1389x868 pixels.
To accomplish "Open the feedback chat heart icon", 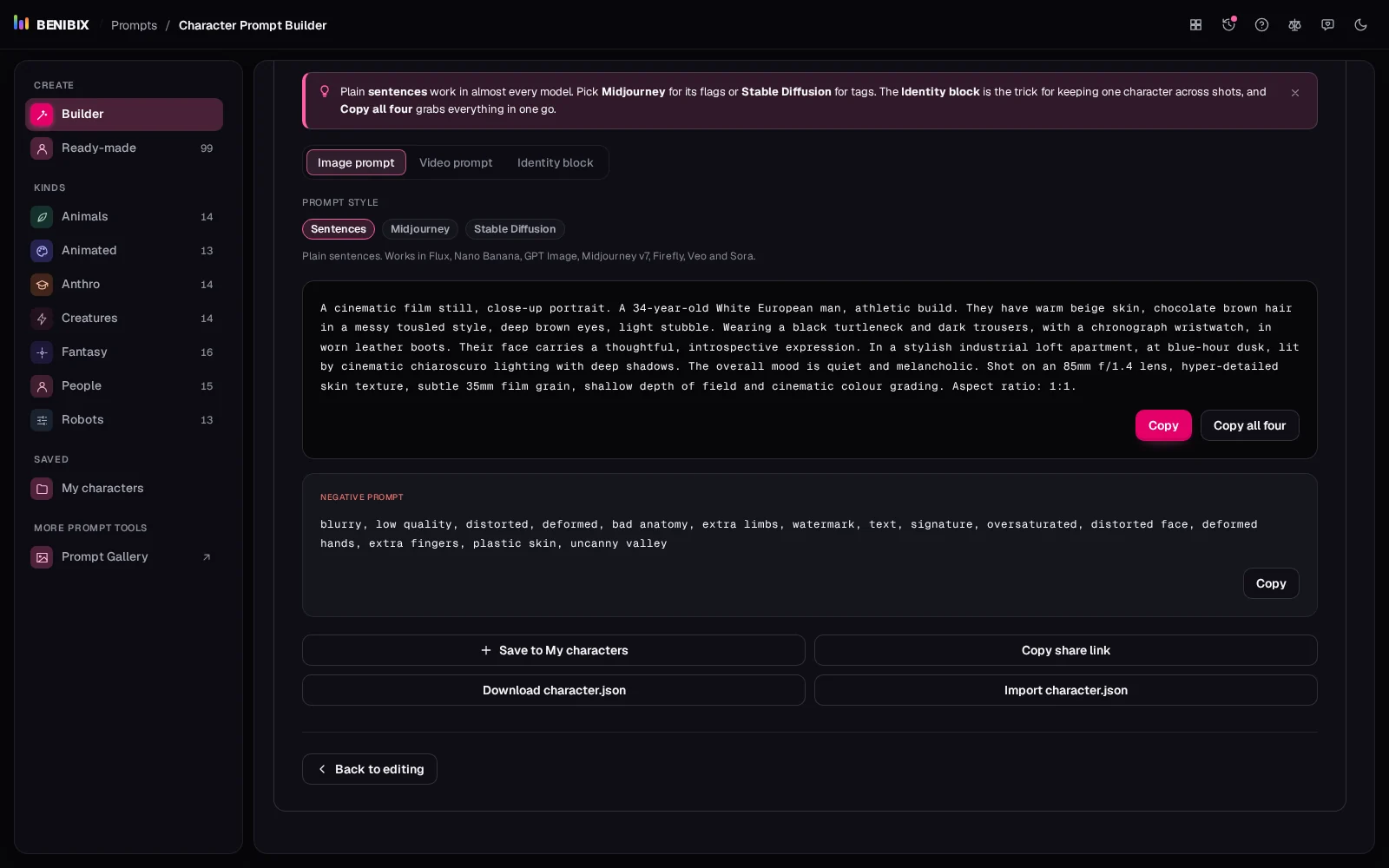I will coord(1327,25).
